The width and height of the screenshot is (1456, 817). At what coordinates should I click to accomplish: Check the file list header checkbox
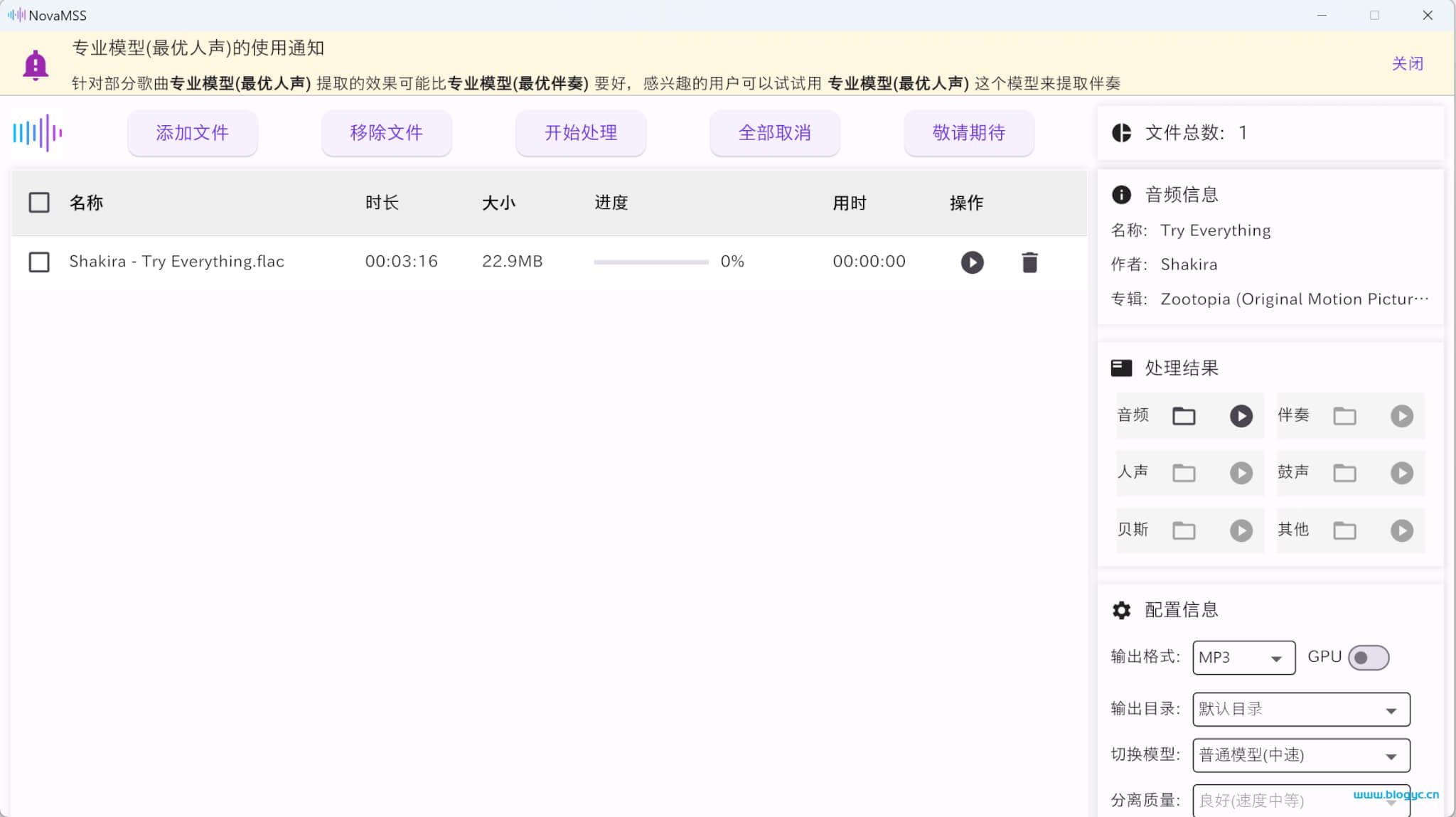(x=39, y=202)
